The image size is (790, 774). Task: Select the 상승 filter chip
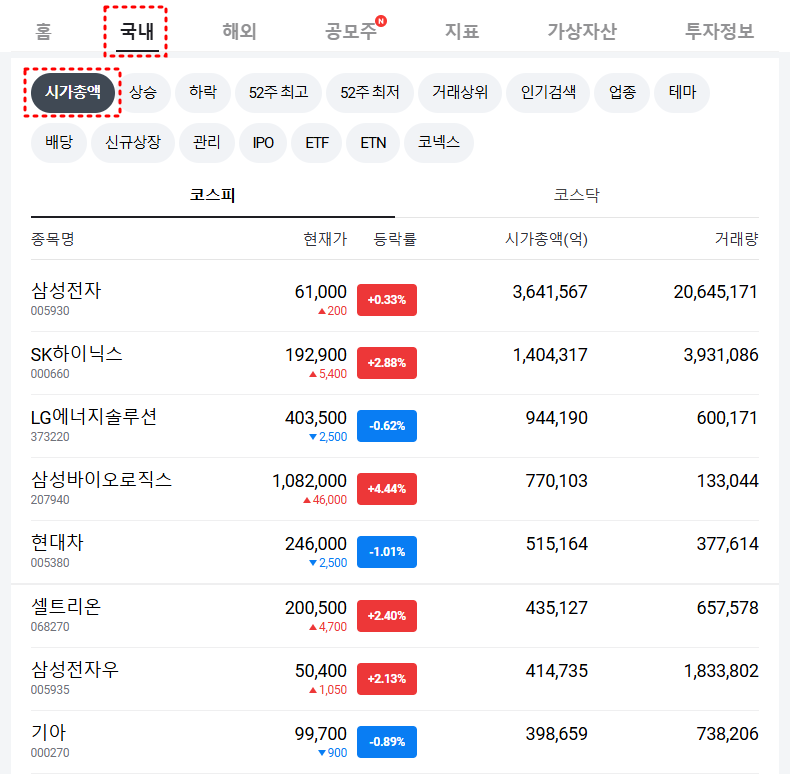(x=143, y=92)
